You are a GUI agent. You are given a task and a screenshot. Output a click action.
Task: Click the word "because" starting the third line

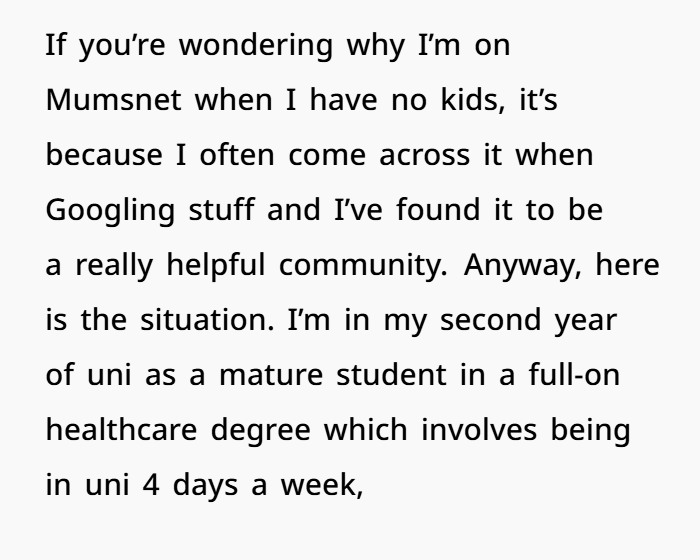104,155
